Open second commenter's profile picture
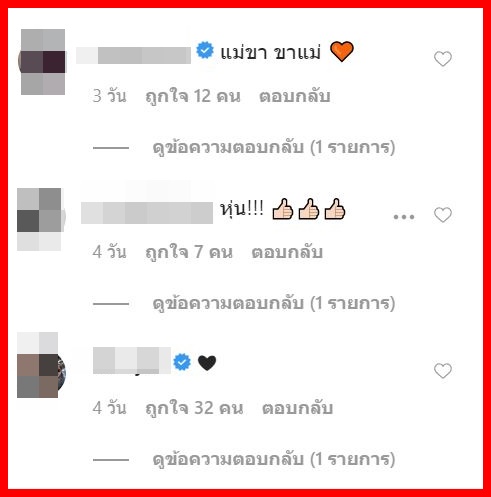 41,219
